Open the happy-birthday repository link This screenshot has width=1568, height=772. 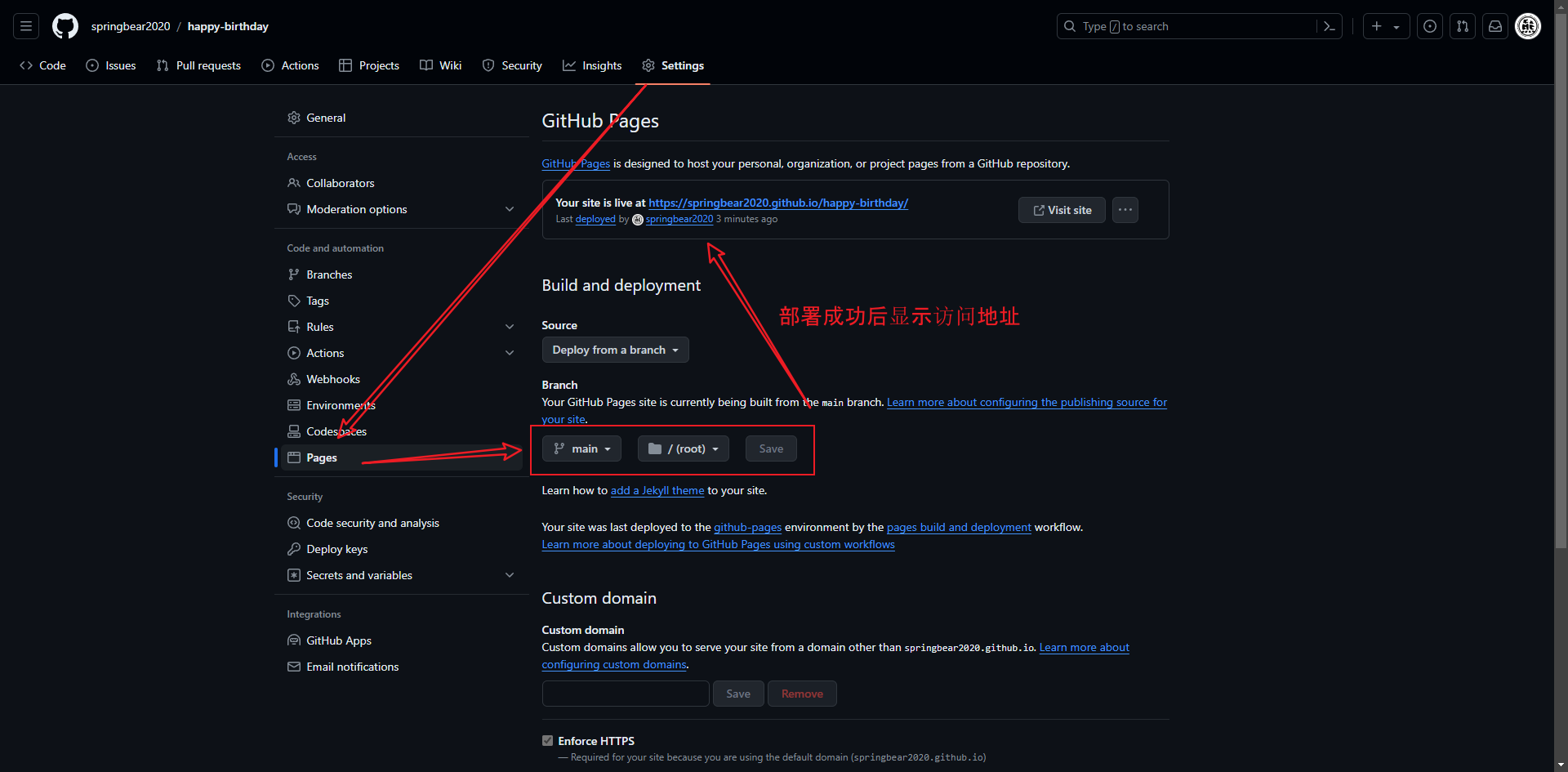(x=228, y=26)
